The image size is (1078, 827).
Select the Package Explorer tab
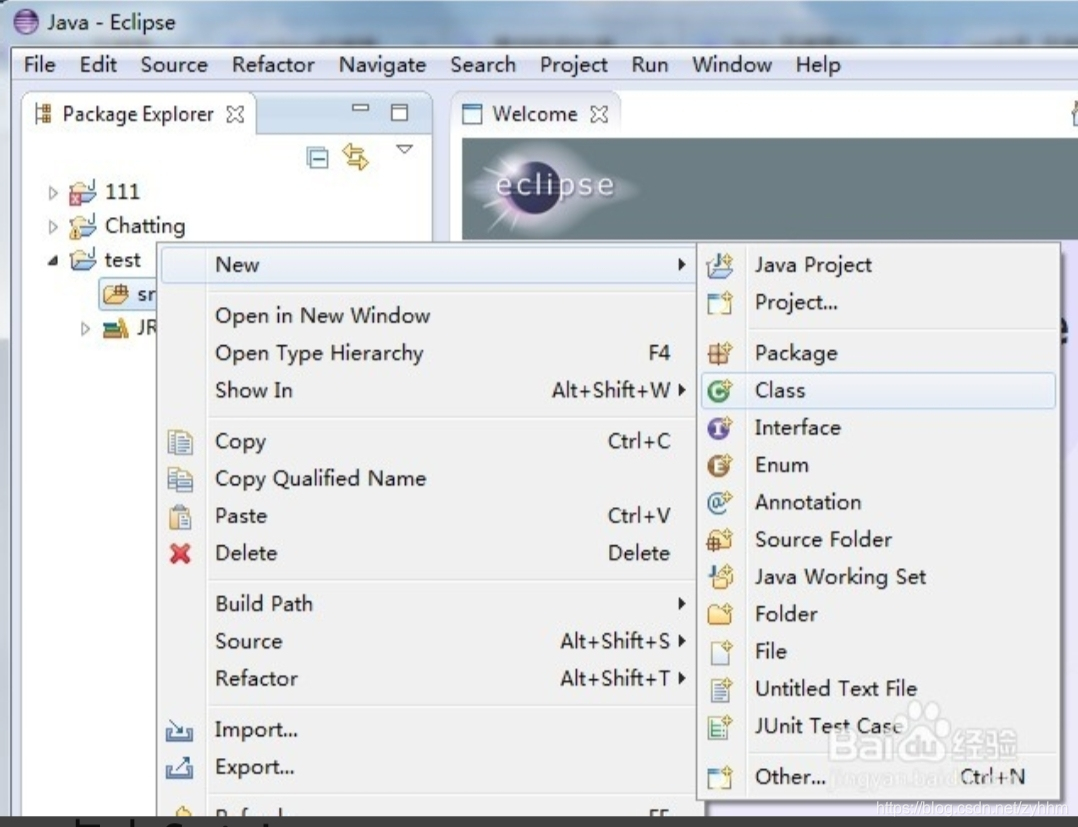[x=138, y=114]
